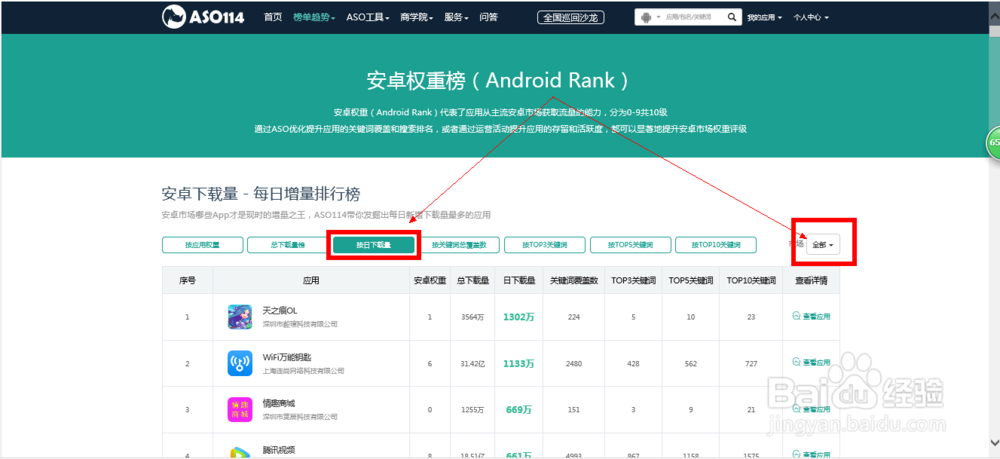Click the 1302万 daily download value

click(x=518, y=317)
